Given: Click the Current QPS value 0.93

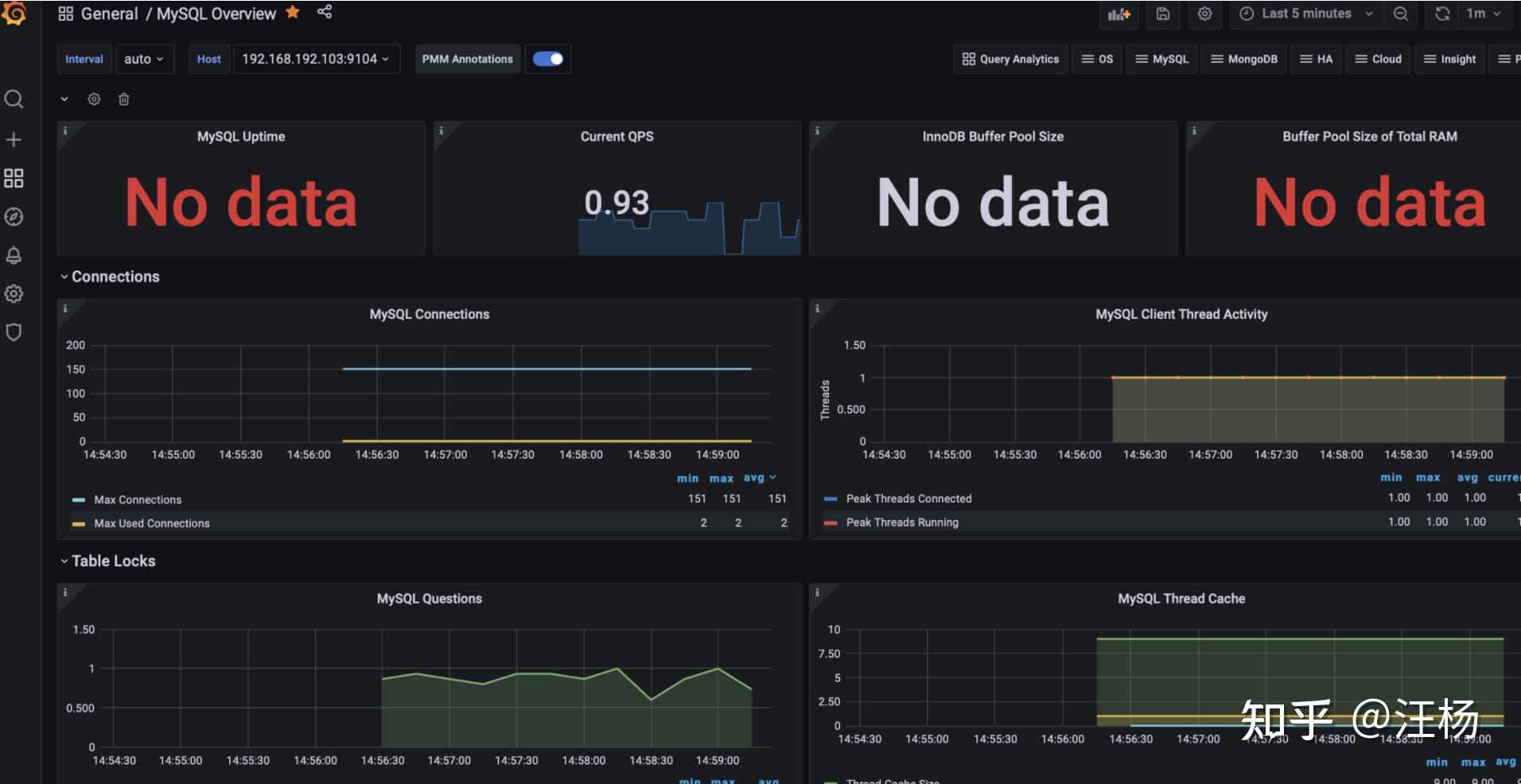Looking at the screenshot, I should pos(617,202).
